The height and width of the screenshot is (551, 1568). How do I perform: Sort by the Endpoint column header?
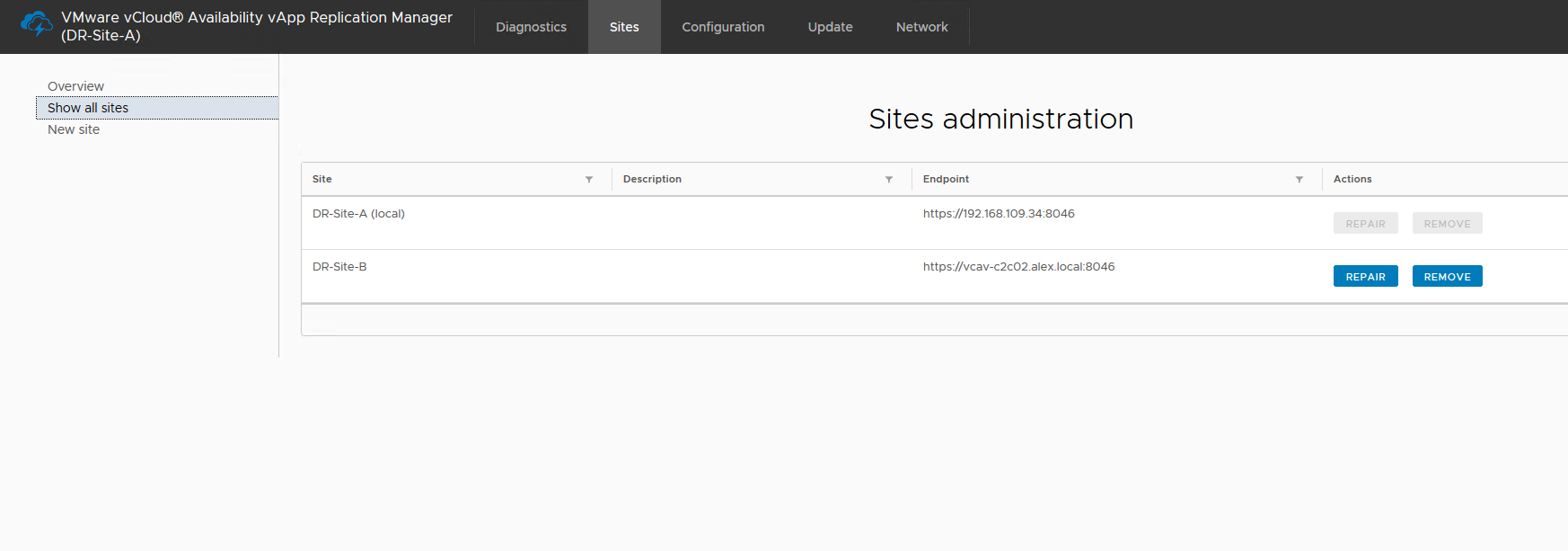pyautogui.click(x=946, y=179)
